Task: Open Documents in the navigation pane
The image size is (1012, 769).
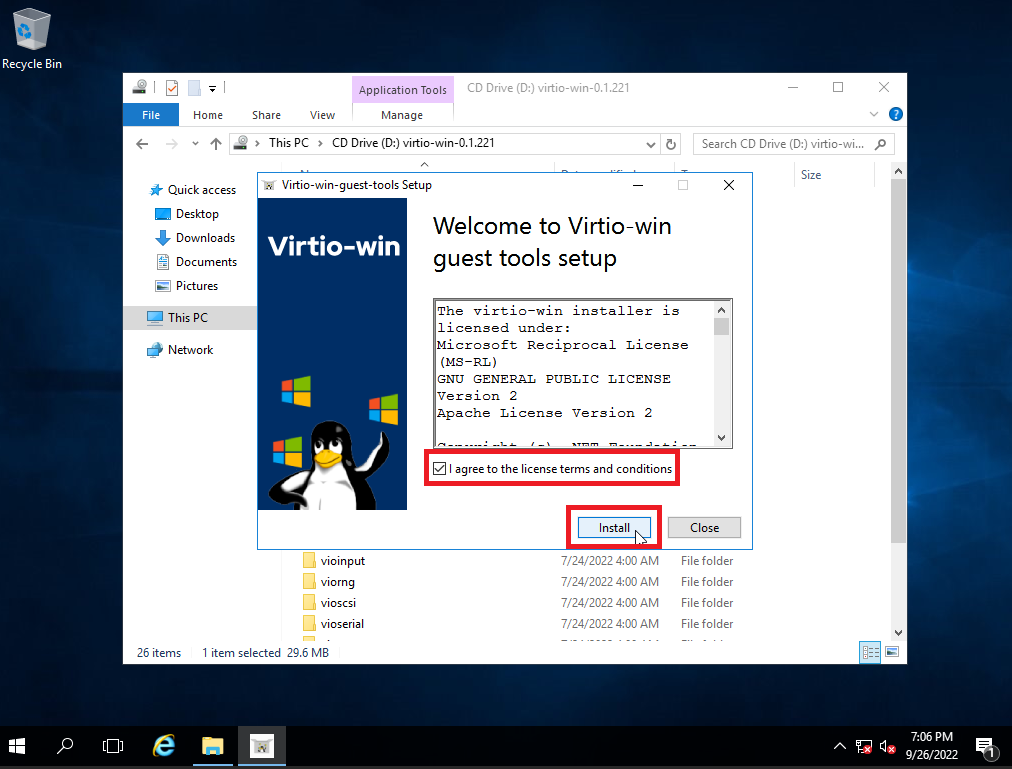Action: pyautogui.click(x=196, y=261)
